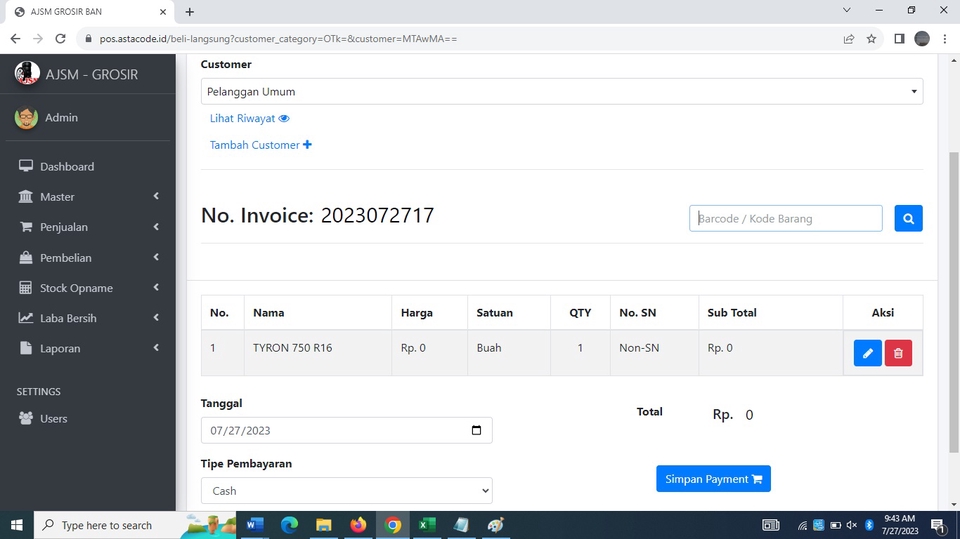The width and height of the screenshot is (960, 539).
Task: Open Paint from the taskbar
Action: point(495,526)
